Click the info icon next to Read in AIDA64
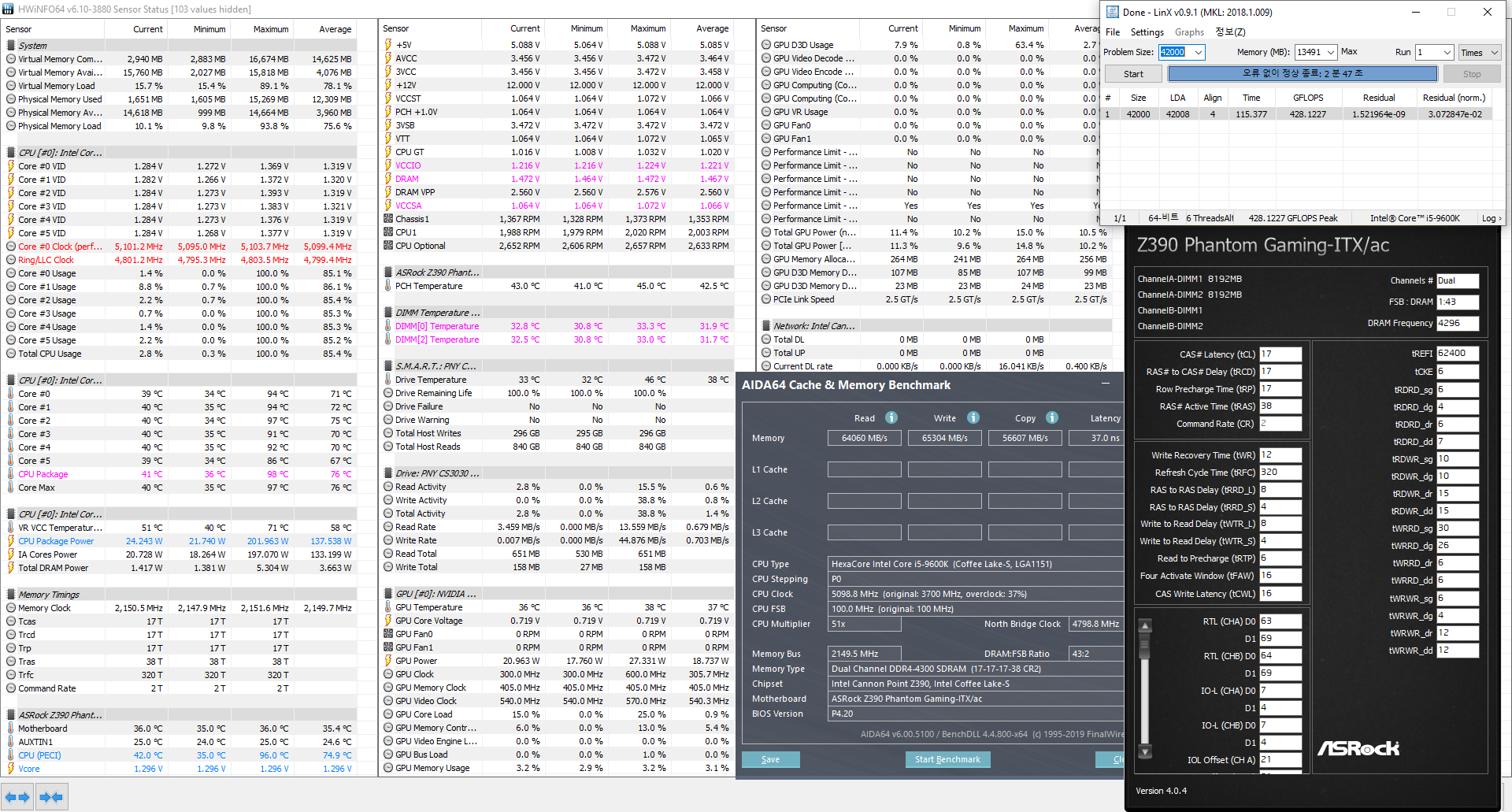This screenshot has height=812, width=1512. point(891,417)
